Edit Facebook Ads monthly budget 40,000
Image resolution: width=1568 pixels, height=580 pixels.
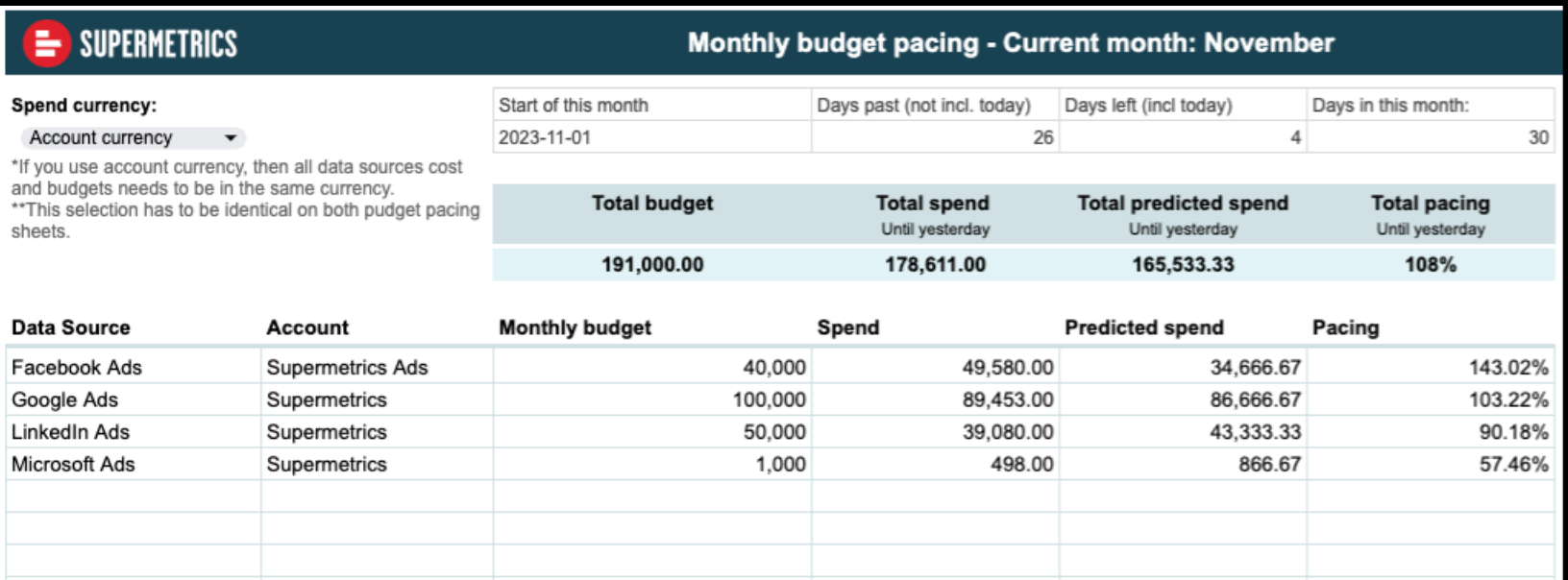pos(652,368)
